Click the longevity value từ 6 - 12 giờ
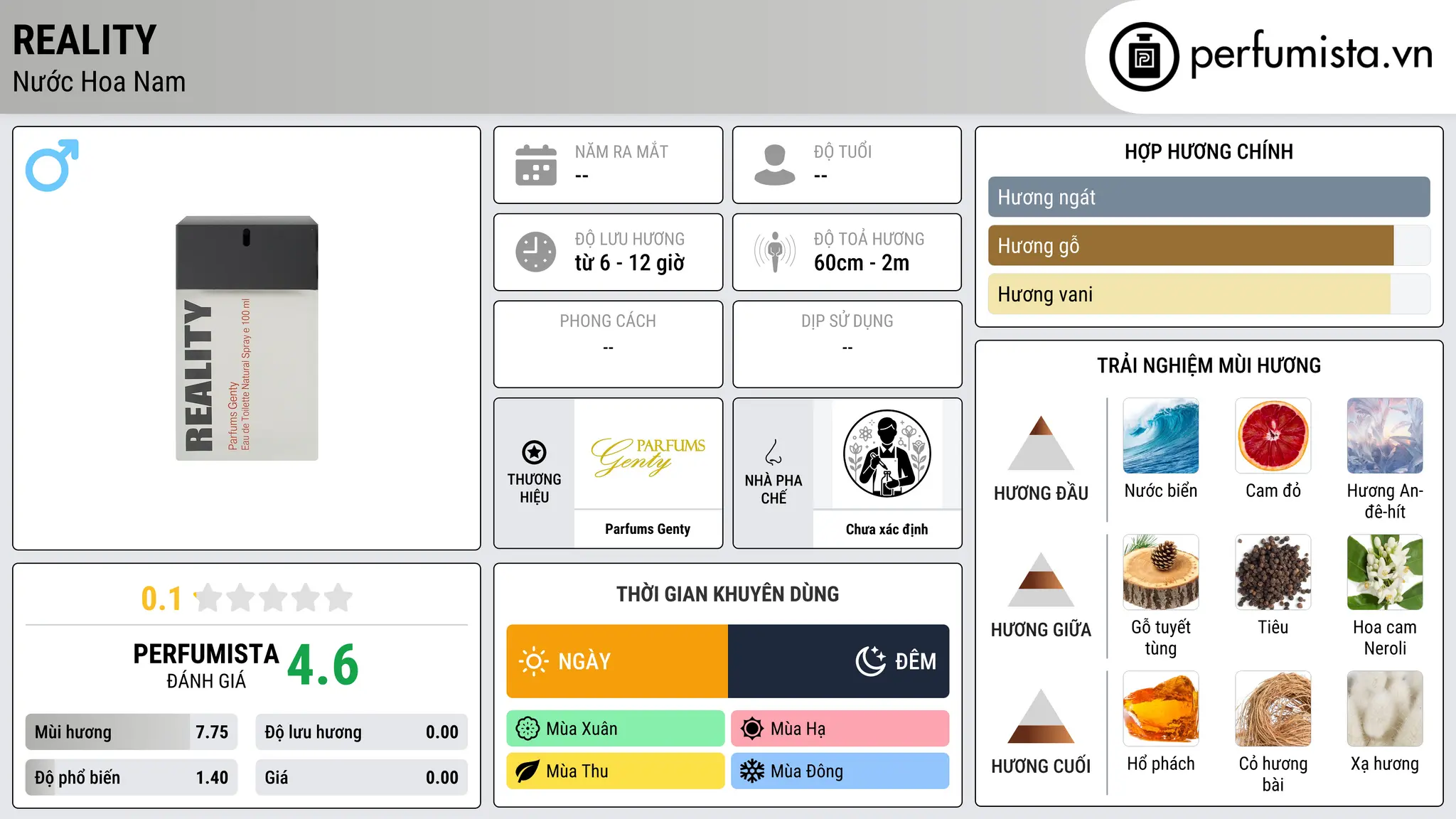 point(630,263)
